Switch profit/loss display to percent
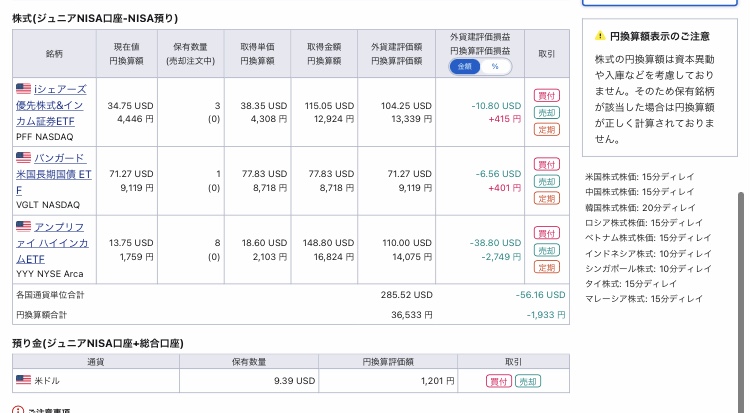 coord(495,67)
